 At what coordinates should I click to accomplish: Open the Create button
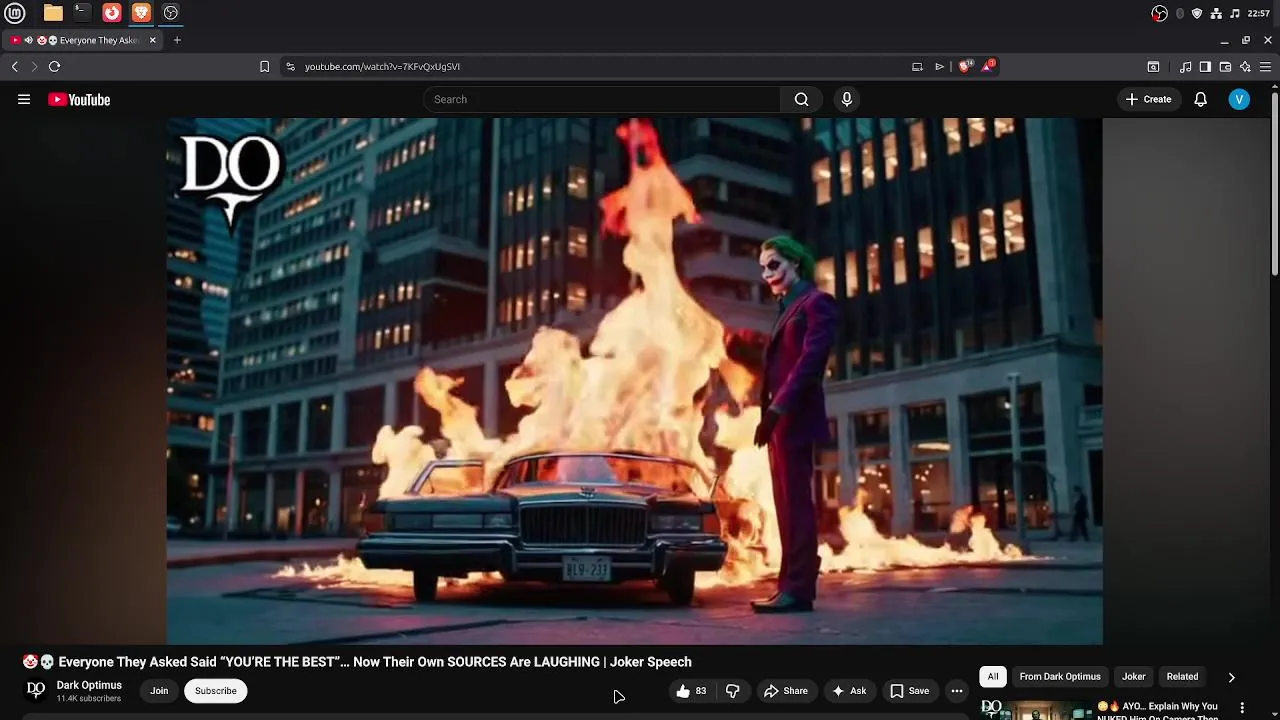tap(1148, 99)
